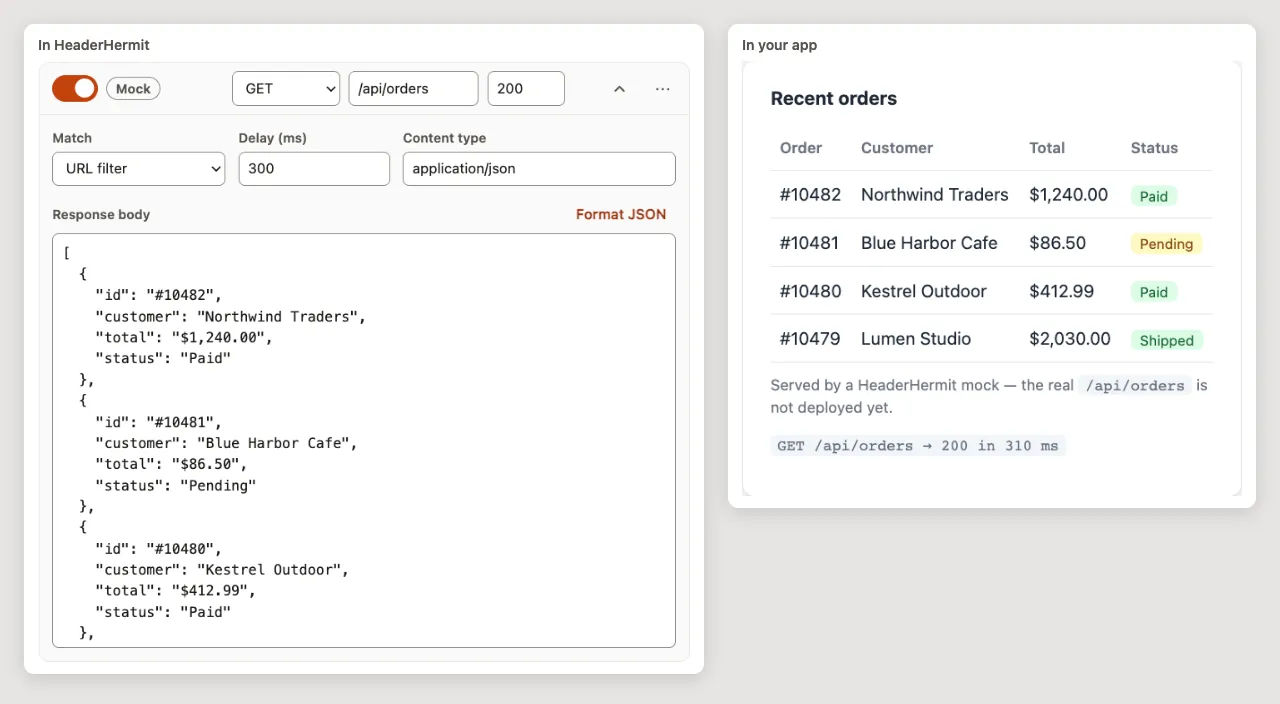1280x704 pixels.
Task: Select order #10482 cell
Action: (810, 195)
